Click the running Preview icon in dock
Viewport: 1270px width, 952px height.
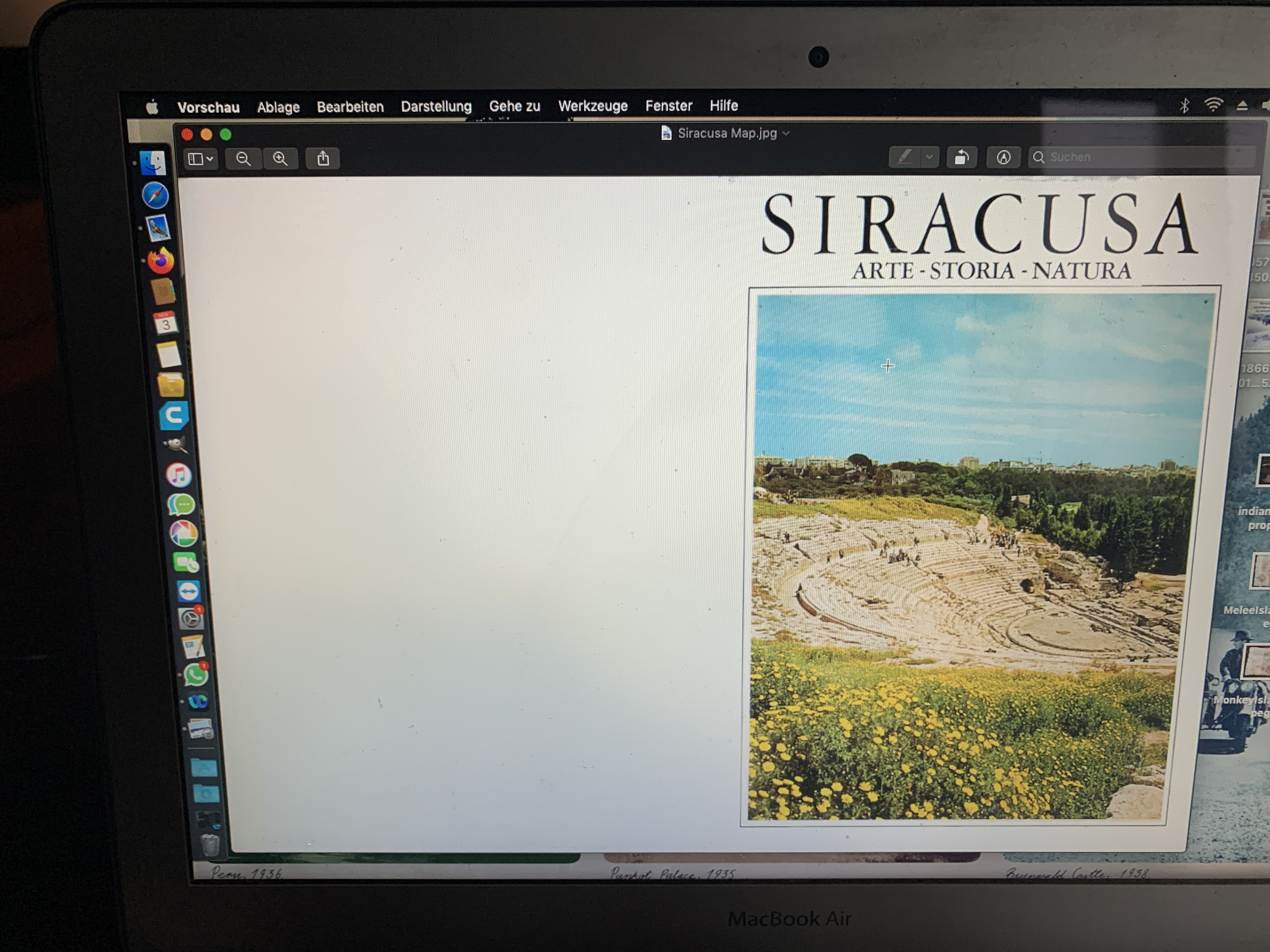pyautogui.click(x=201, y=729)
